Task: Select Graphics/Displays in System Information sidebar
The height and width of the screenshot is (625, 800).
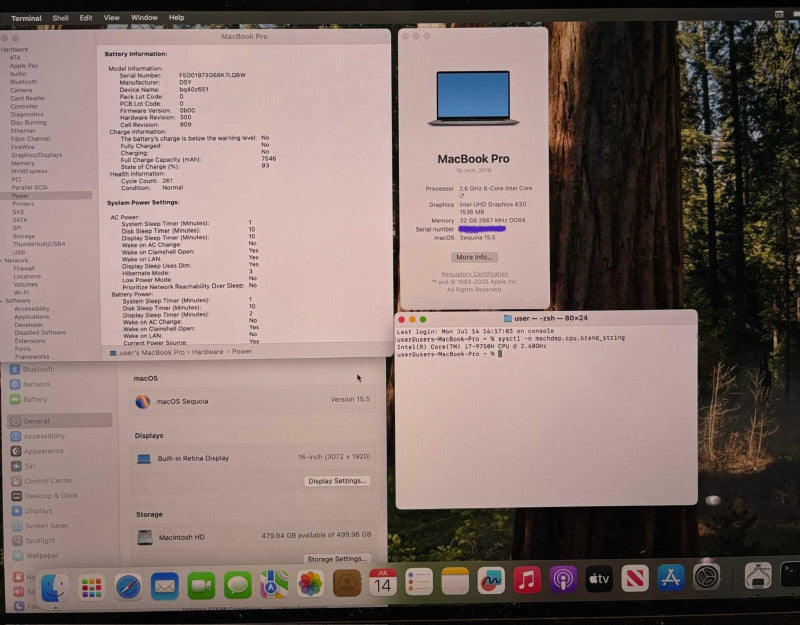Action: pos(37,155)
